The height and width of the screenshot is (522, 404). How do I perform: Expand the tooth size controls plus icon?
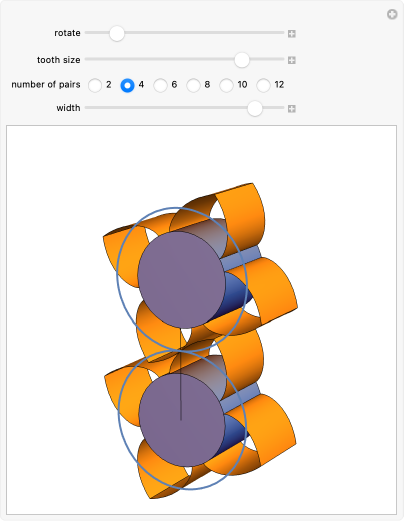point(292,60)
